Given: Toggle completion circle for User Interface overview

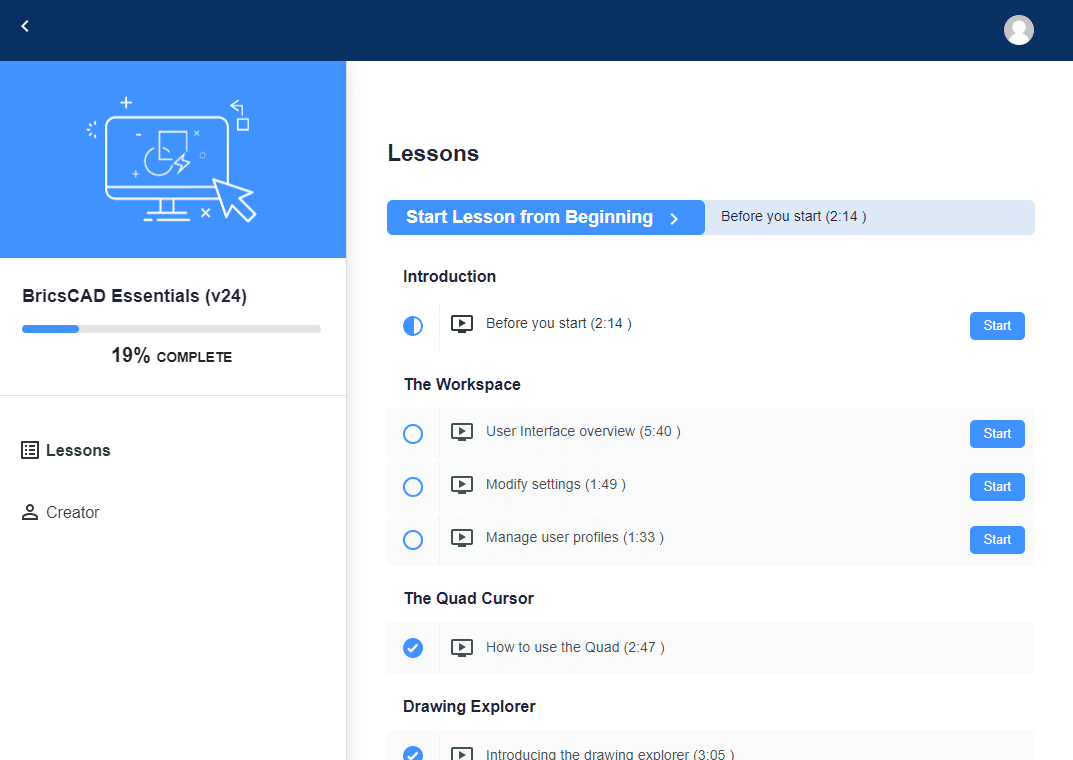Looking at the screenshot, I should pos(413,434).
